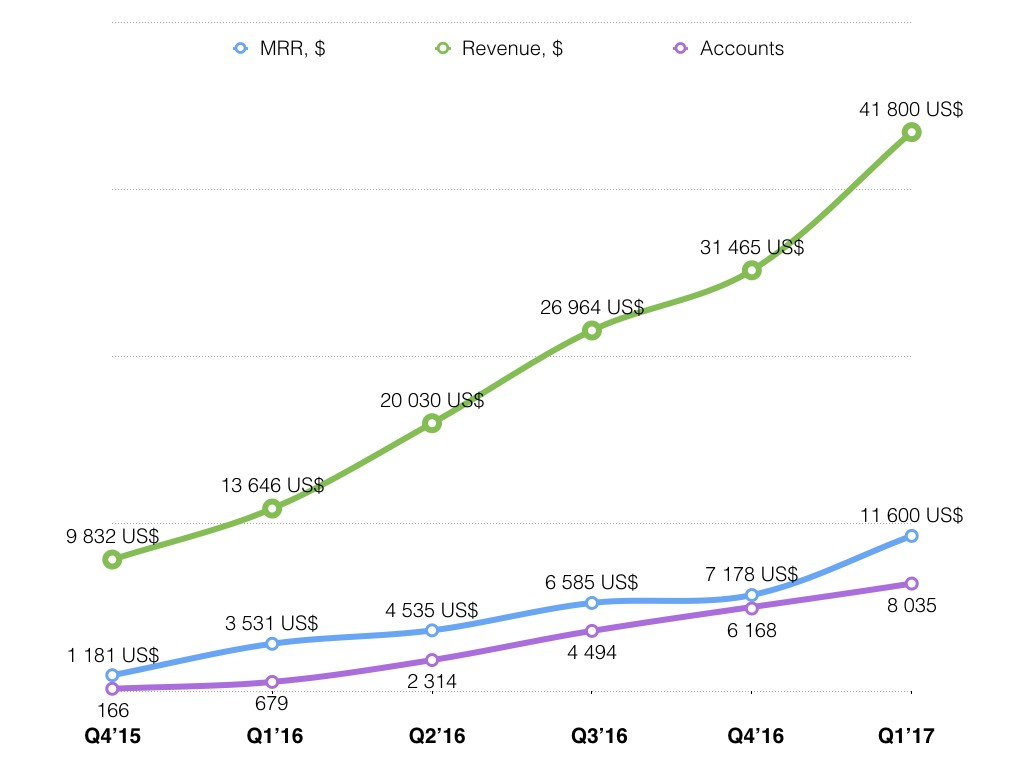The width and height of the screenshot is (1024, 768).
Task: Click the purple Accounts legend marker
Action: 681,48
